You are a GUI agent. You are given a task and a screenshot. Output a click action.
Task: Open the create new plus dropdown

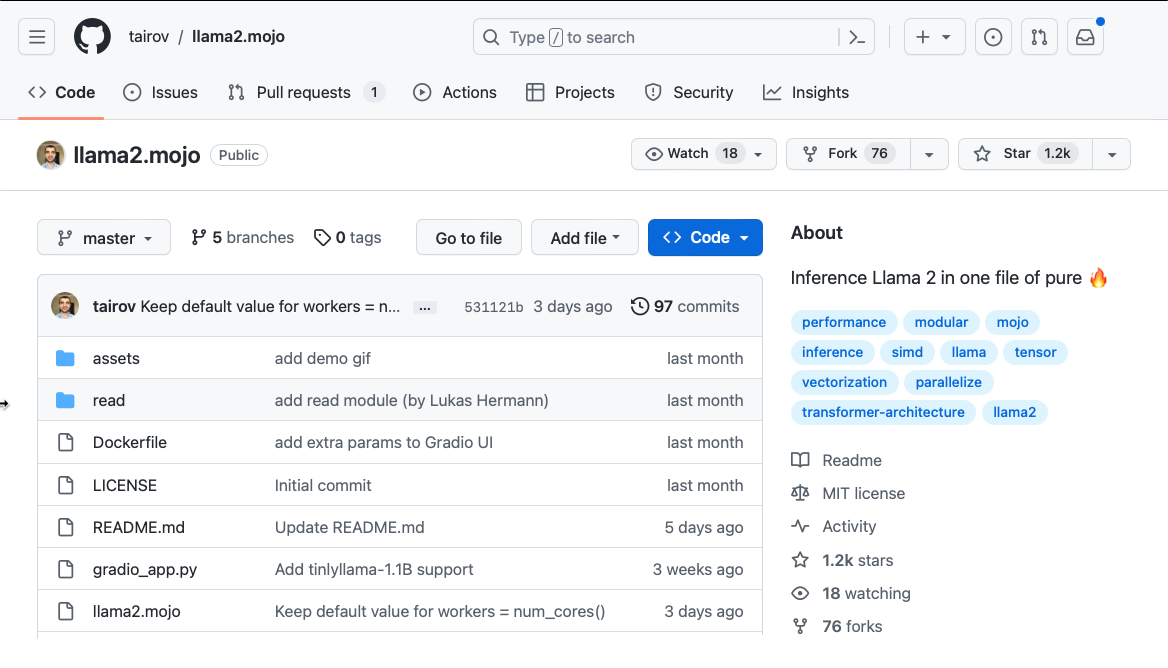coord(934,37)
